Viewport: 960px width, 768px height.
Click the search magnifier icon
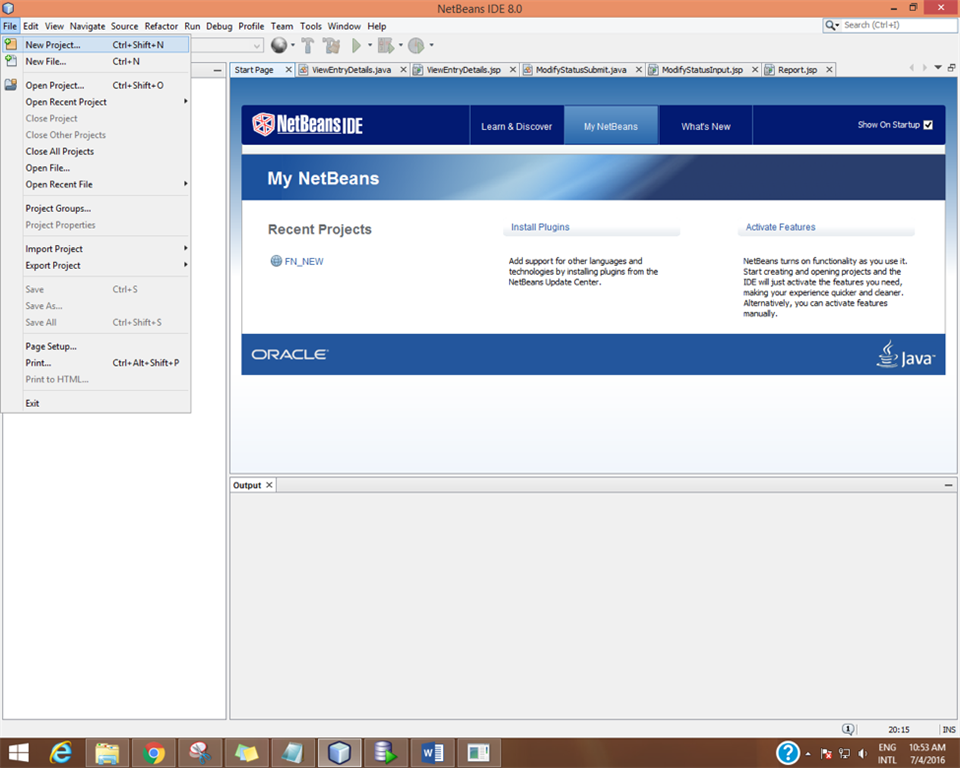pos(832,25)
